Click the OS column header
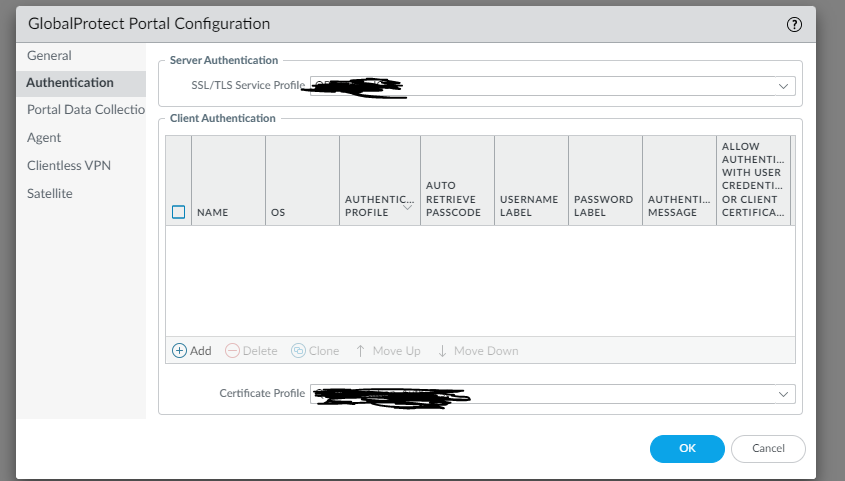 tap(302, 181)
